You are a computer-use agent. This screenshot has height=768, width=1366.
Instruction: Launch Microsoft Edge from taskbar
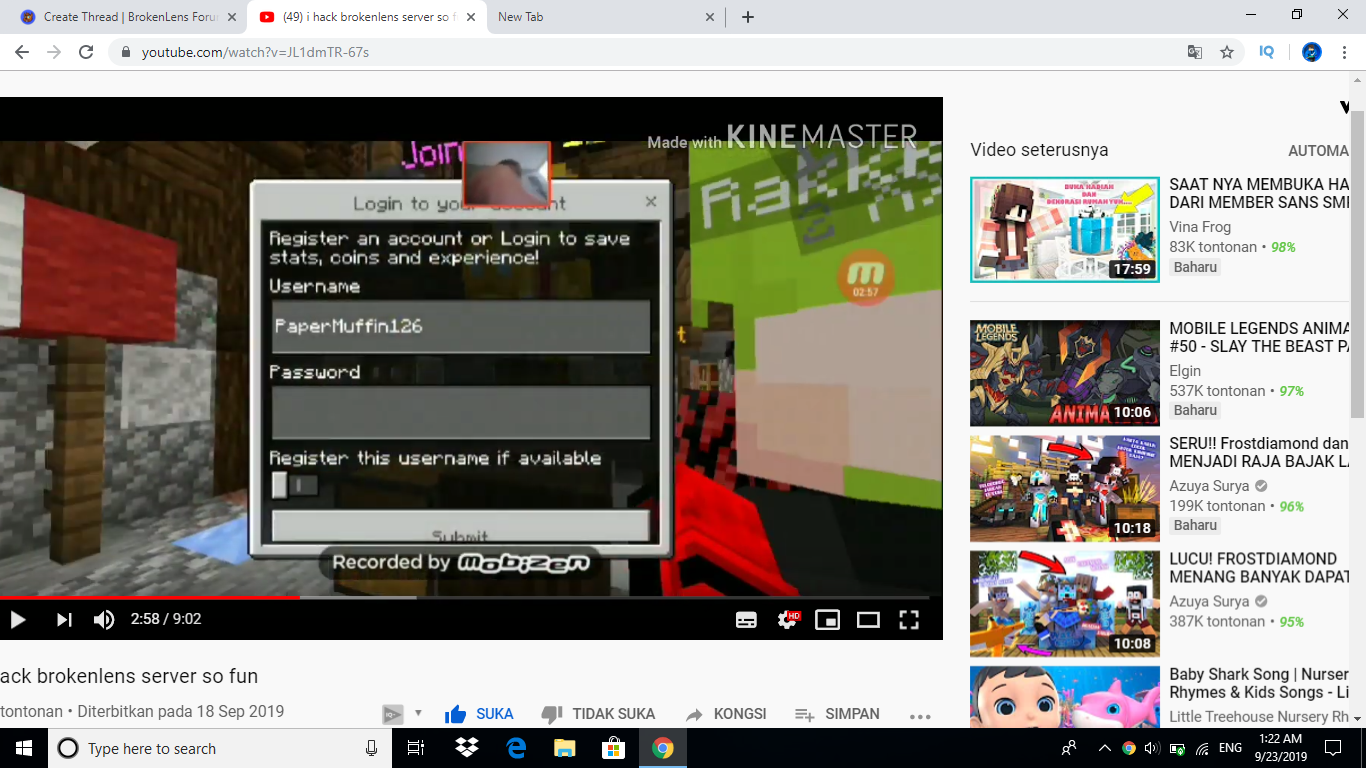click(x=516, y=748)
